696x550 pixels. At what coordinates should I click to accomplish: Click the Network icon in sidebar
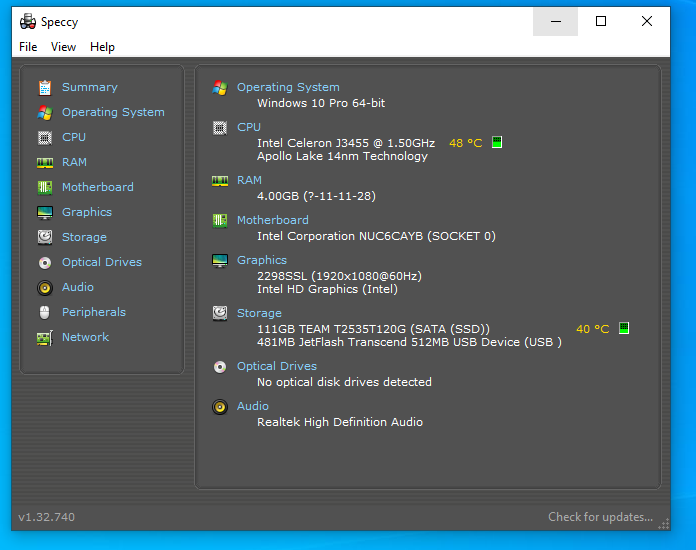[44, 337]
